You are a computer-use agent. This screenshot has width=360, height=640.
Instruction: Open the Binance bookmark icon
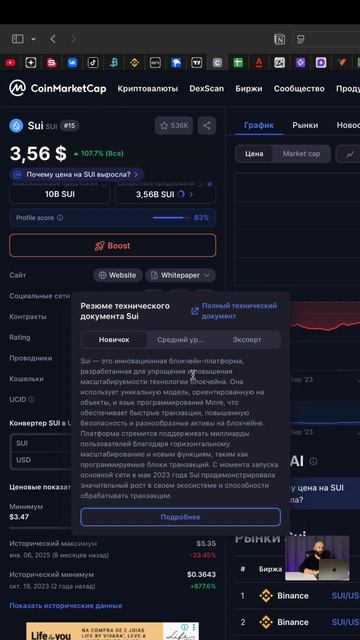click(134, 62)
